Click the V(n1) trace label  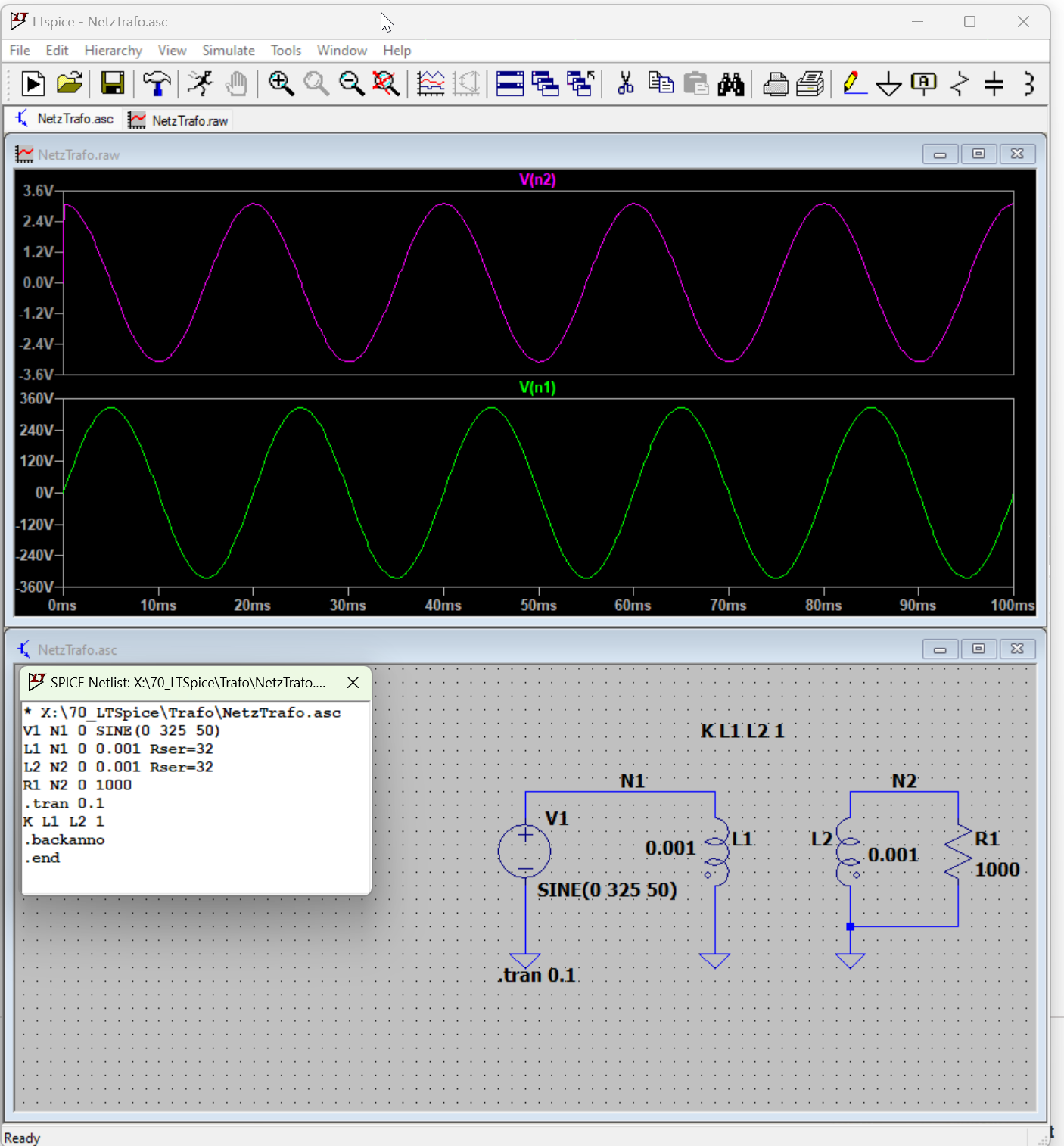(x=537, y=388)
